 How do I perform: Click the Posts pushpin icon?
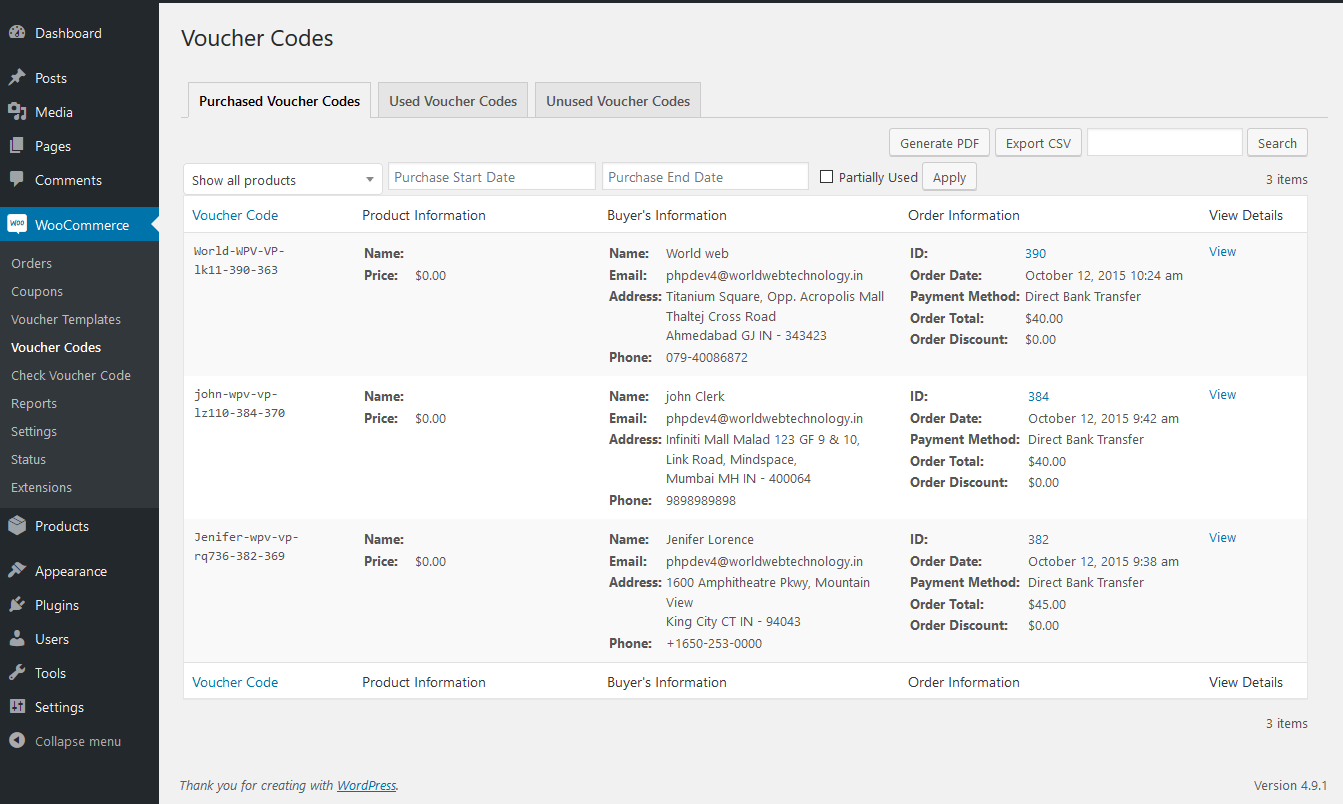tap(17, 78)
